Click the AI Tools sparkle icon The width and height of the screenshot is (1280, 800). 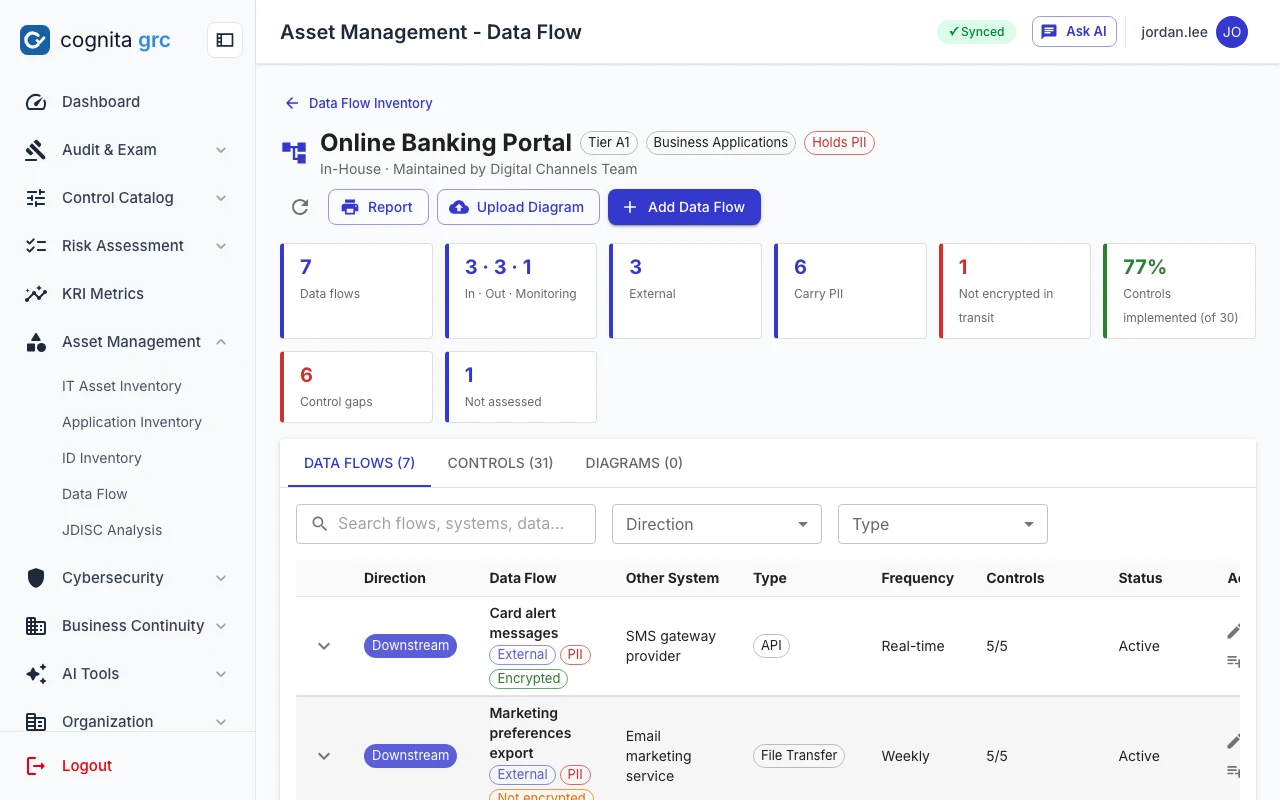click(x=36, y=674)
